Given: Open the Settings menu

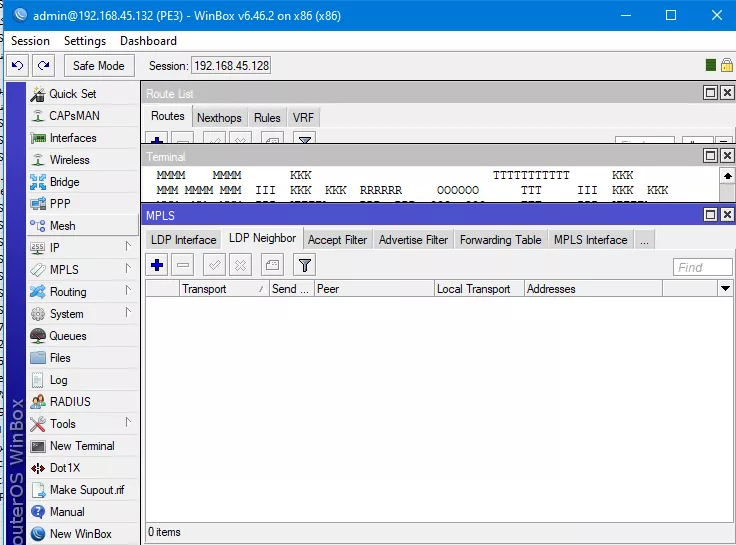Looking at the screenshot, I should click(x=85, y=41).
